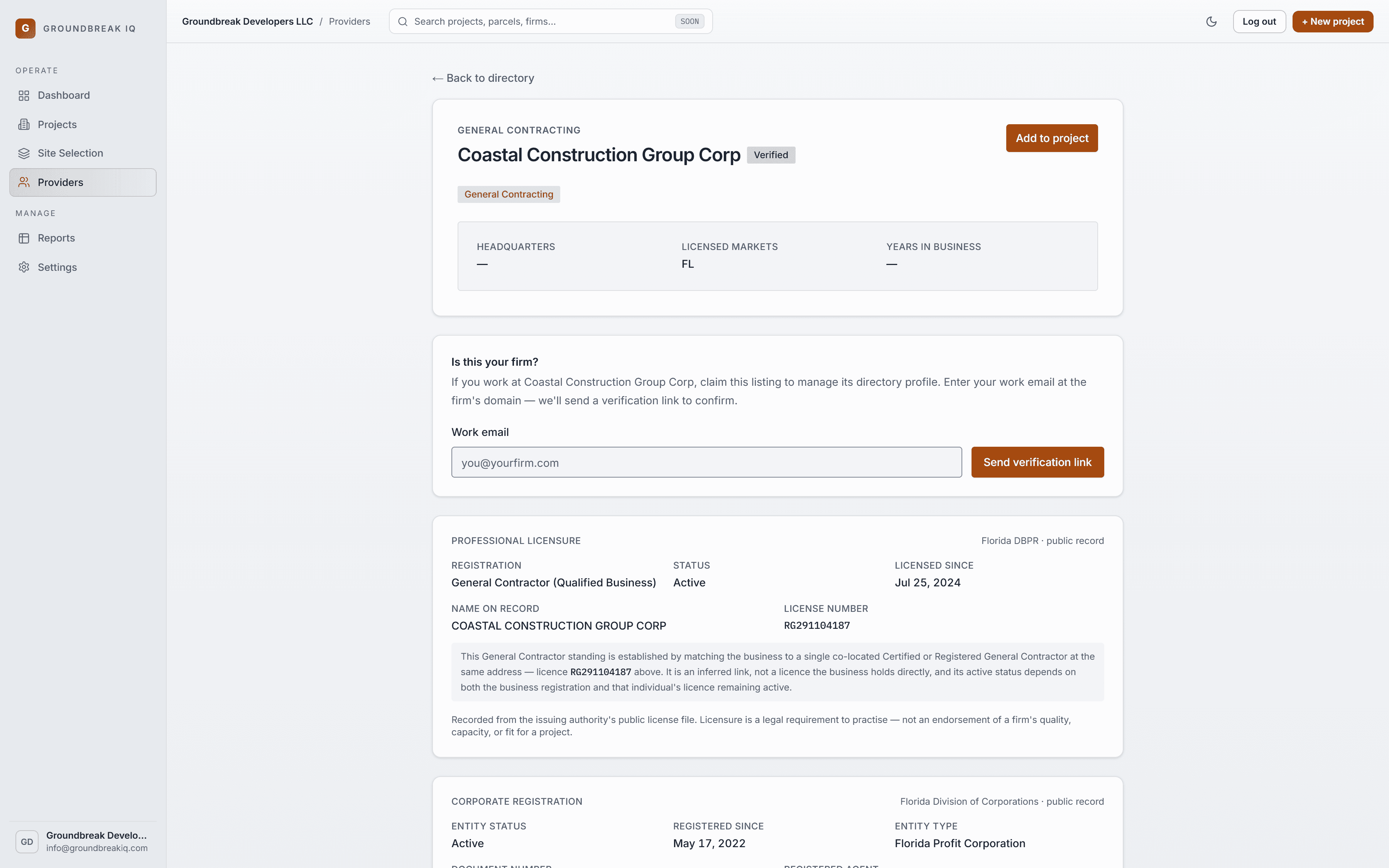Click the search magnifier icon
This screenshot has height=868, width=1389.
click(403, 21)
